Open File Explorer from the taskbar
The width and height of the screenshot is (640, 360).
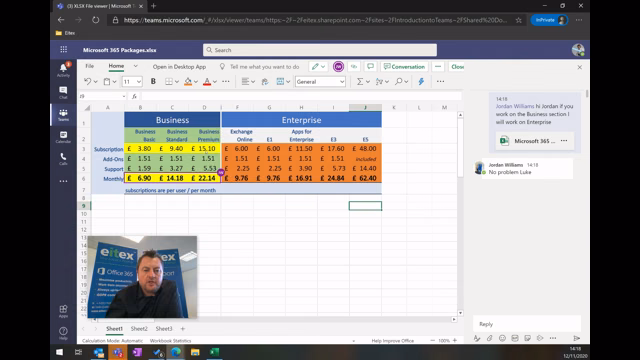click(x=195, y=352)
